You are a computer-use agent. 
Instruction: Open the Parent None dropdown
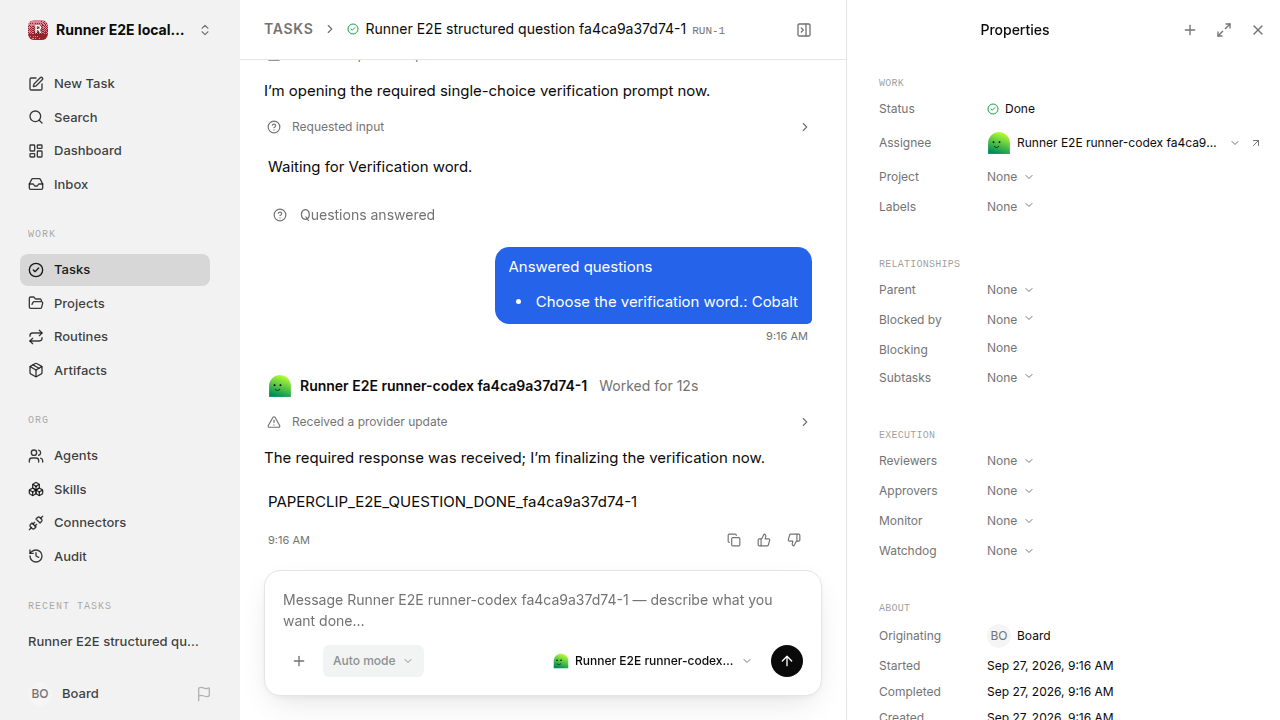1010,290
